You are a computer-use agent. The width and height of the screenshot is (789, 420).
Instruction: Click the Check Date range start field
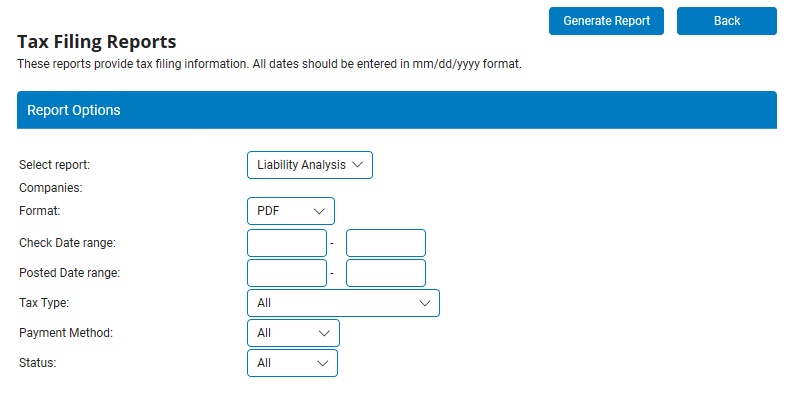pos(287,243)
